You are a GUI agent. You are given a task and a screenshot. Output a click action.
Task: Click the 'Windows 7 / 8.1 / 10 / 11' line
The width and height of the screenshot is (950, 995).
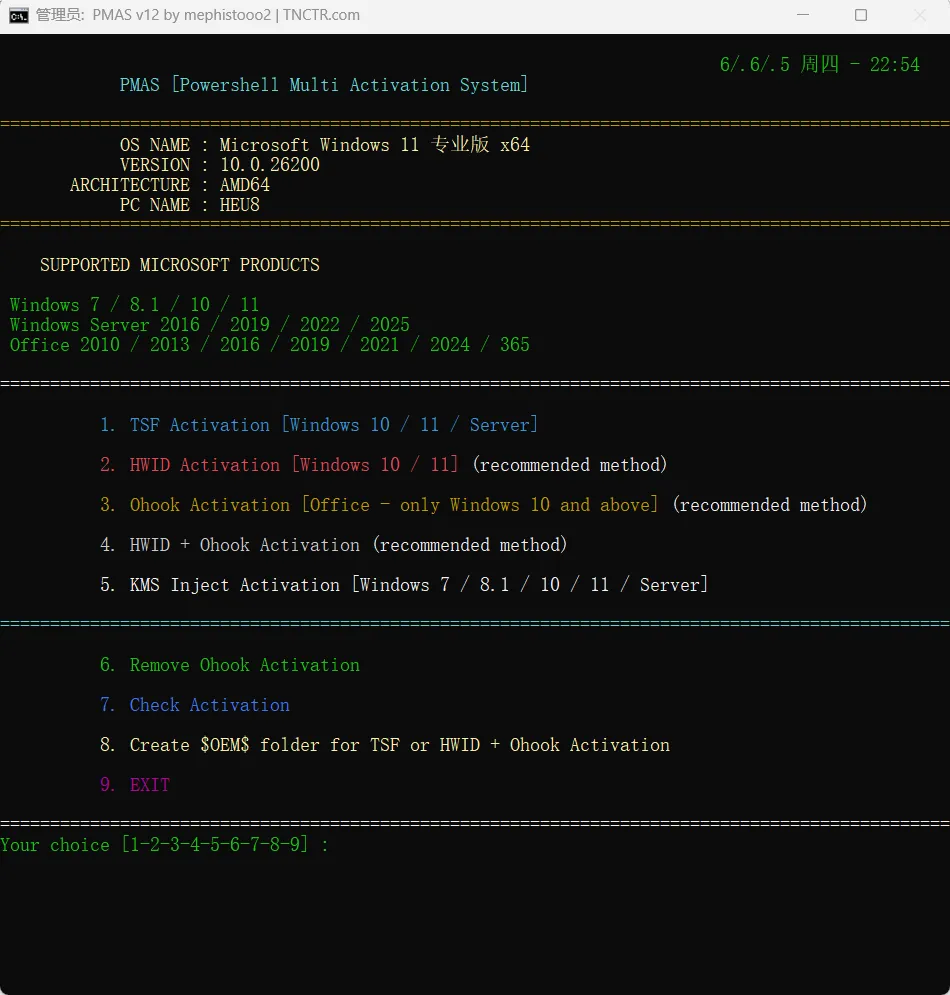coord(135,305)
